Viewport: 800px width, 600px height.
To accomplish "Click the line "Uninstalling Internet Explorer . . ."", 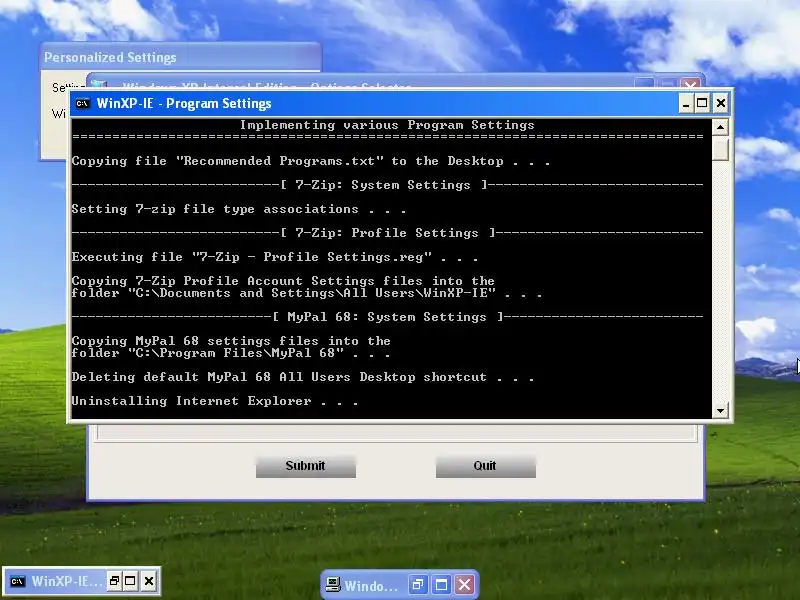I will point(214,401).
